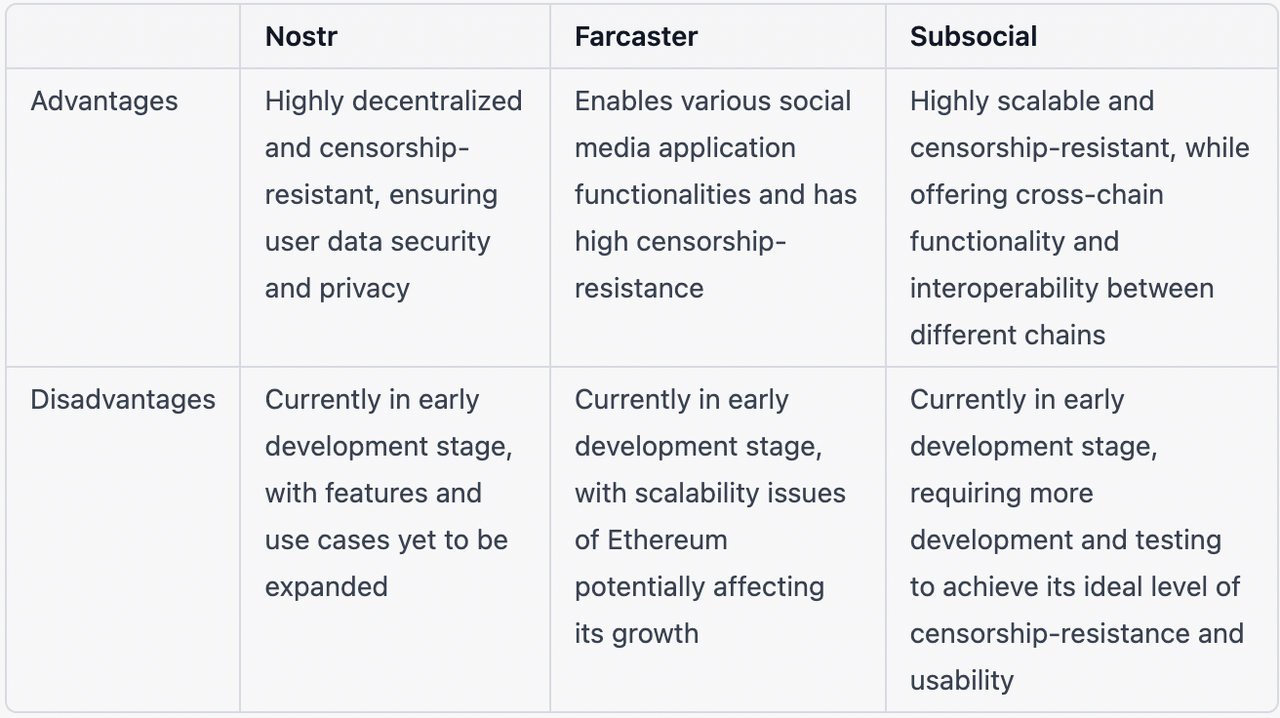This screenshot has width=1280, height=718.
Task: Click the words 'Highly scalable and'
Action: pyautogui.click(x=1032, y=101)
